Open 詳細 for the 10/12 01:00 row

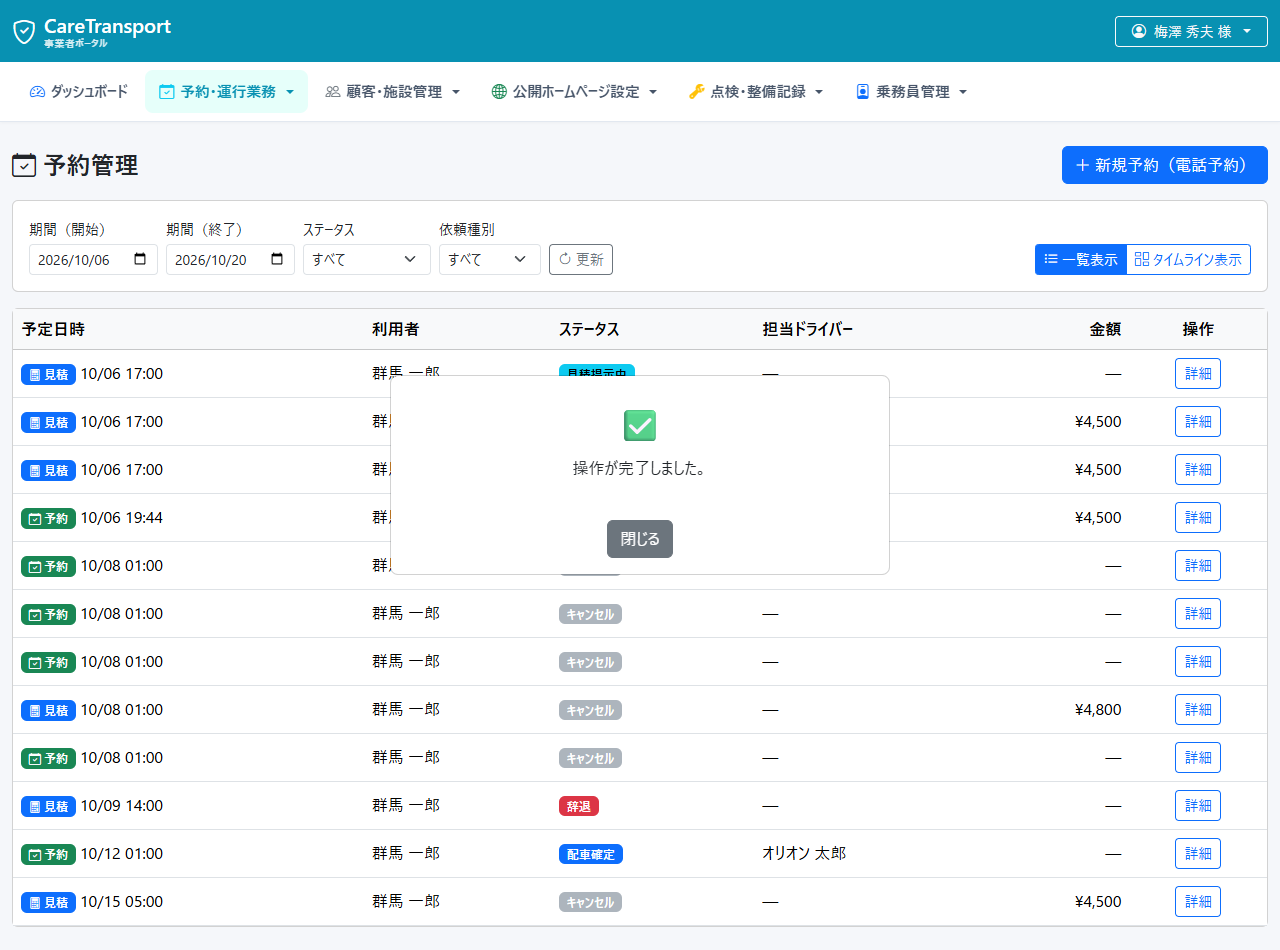click(1198, 854)
